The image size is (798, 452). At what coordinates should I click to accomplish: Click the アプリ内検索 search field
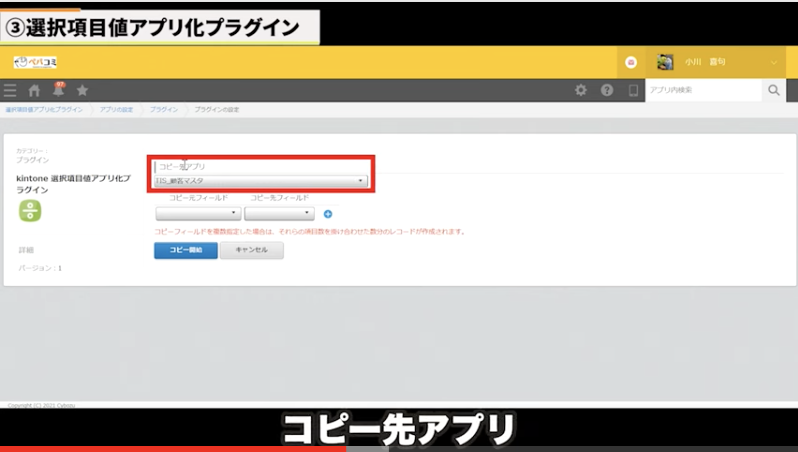[x=700, y=90]
